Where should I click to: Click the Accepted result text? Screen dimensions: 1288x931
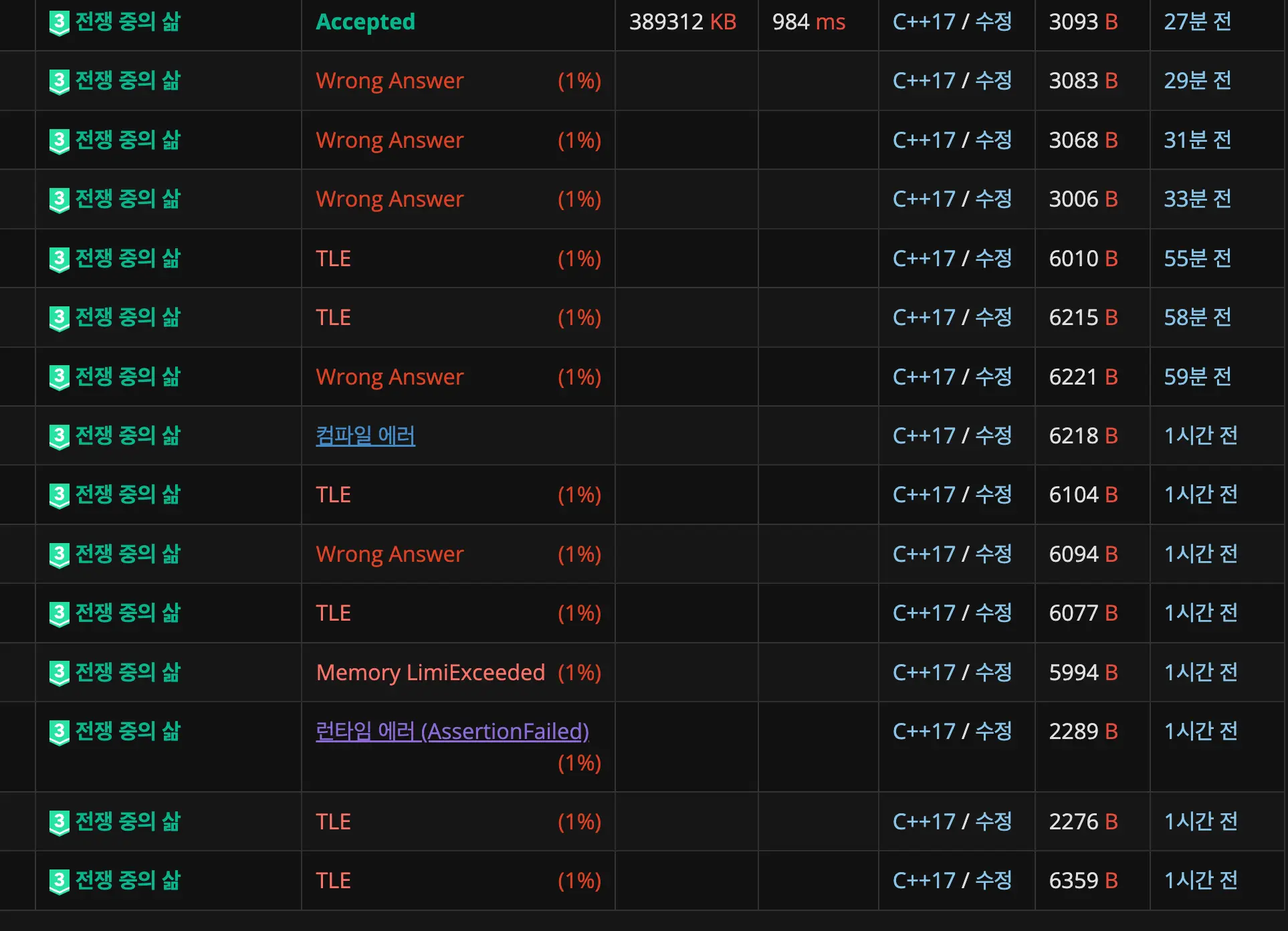tap(365, 22)
